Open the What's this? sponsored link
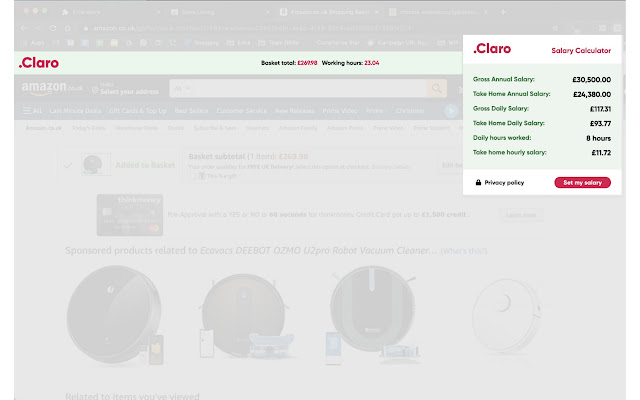This screenshot has height=400, width=640. click(x=464, y=251)
